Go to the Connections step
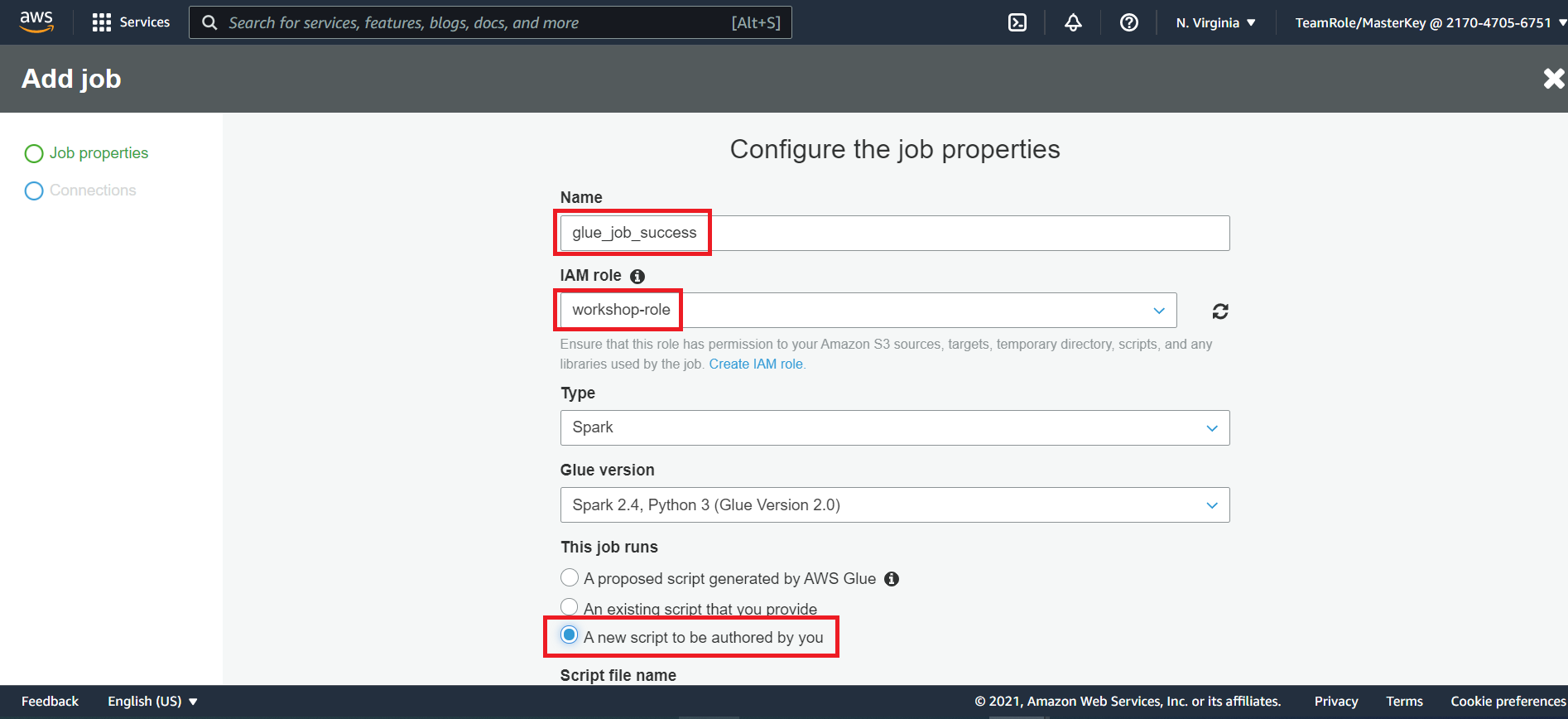1568x719 pixels. (93, 191)
